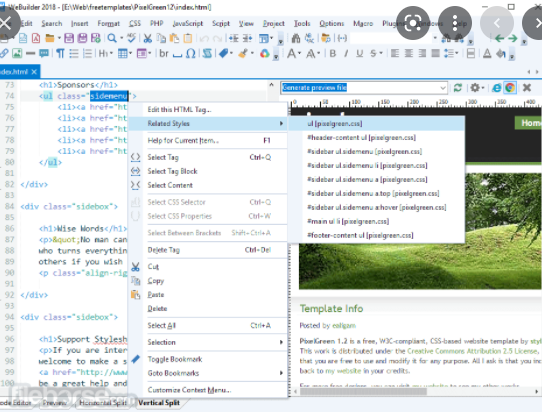Click the single Save diskette icon
The height and width of the screenshot is (412, 542).
pos(69,38)
